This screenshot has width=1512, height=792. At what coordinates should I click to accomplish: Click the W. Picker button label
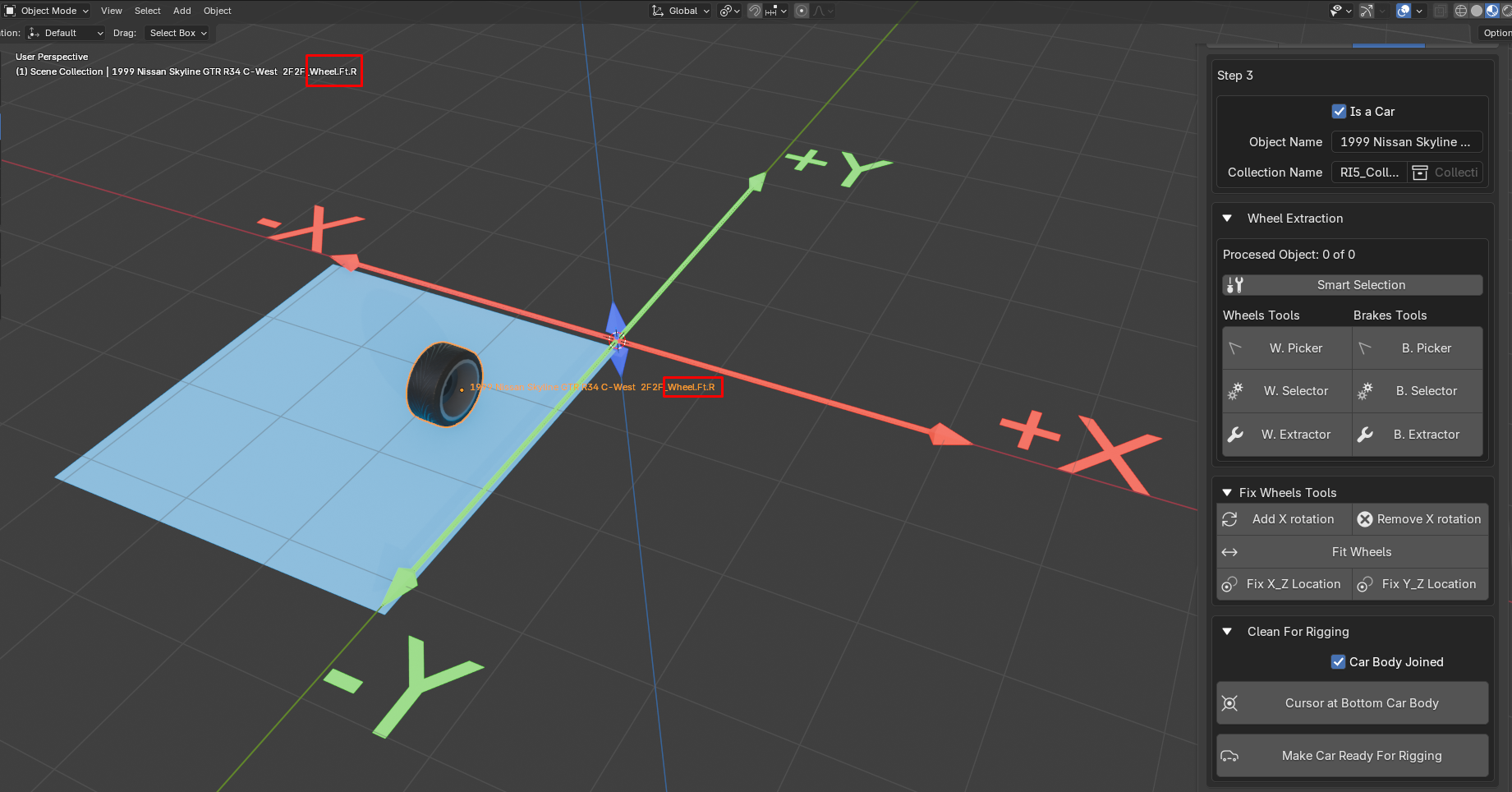[x=1296, y=348]
